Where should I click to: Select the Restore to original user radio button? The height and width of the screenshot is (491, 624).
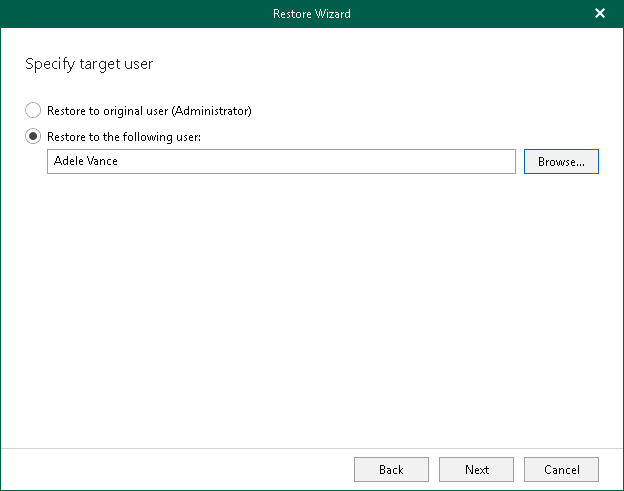(x=34, y=111)
